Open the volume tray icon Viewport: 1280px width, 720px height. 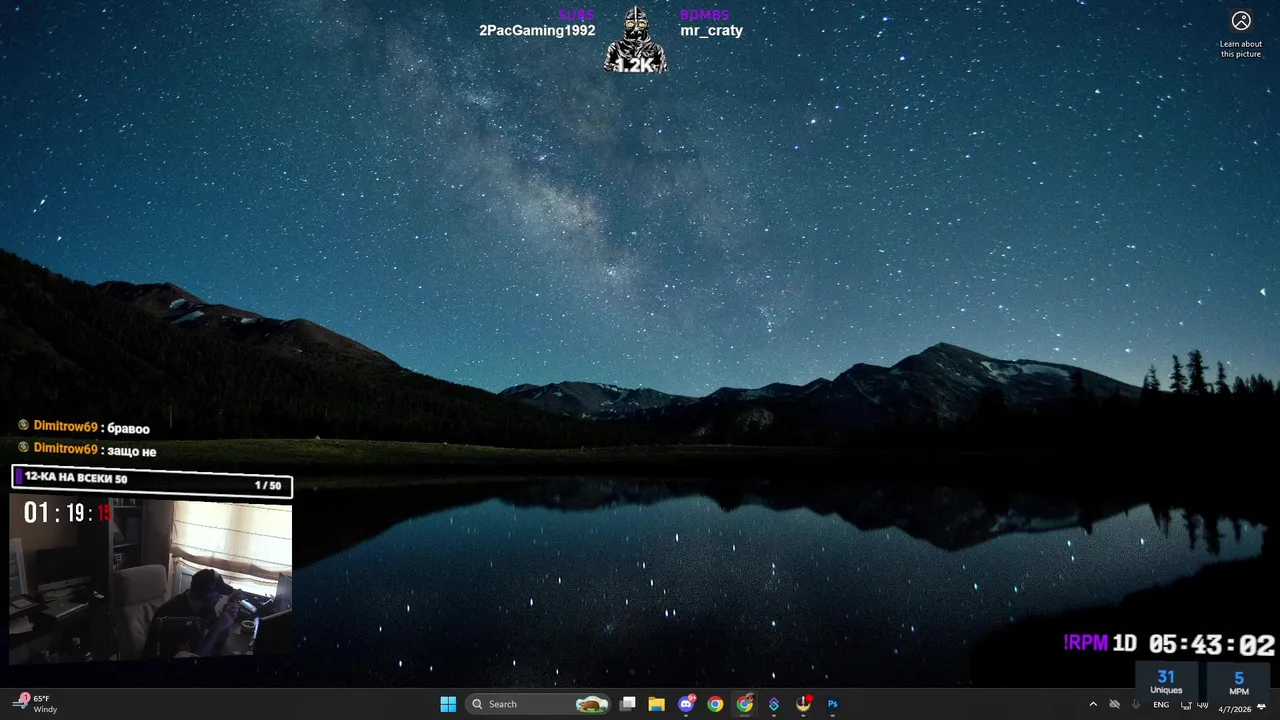[x=1203, y=705]
